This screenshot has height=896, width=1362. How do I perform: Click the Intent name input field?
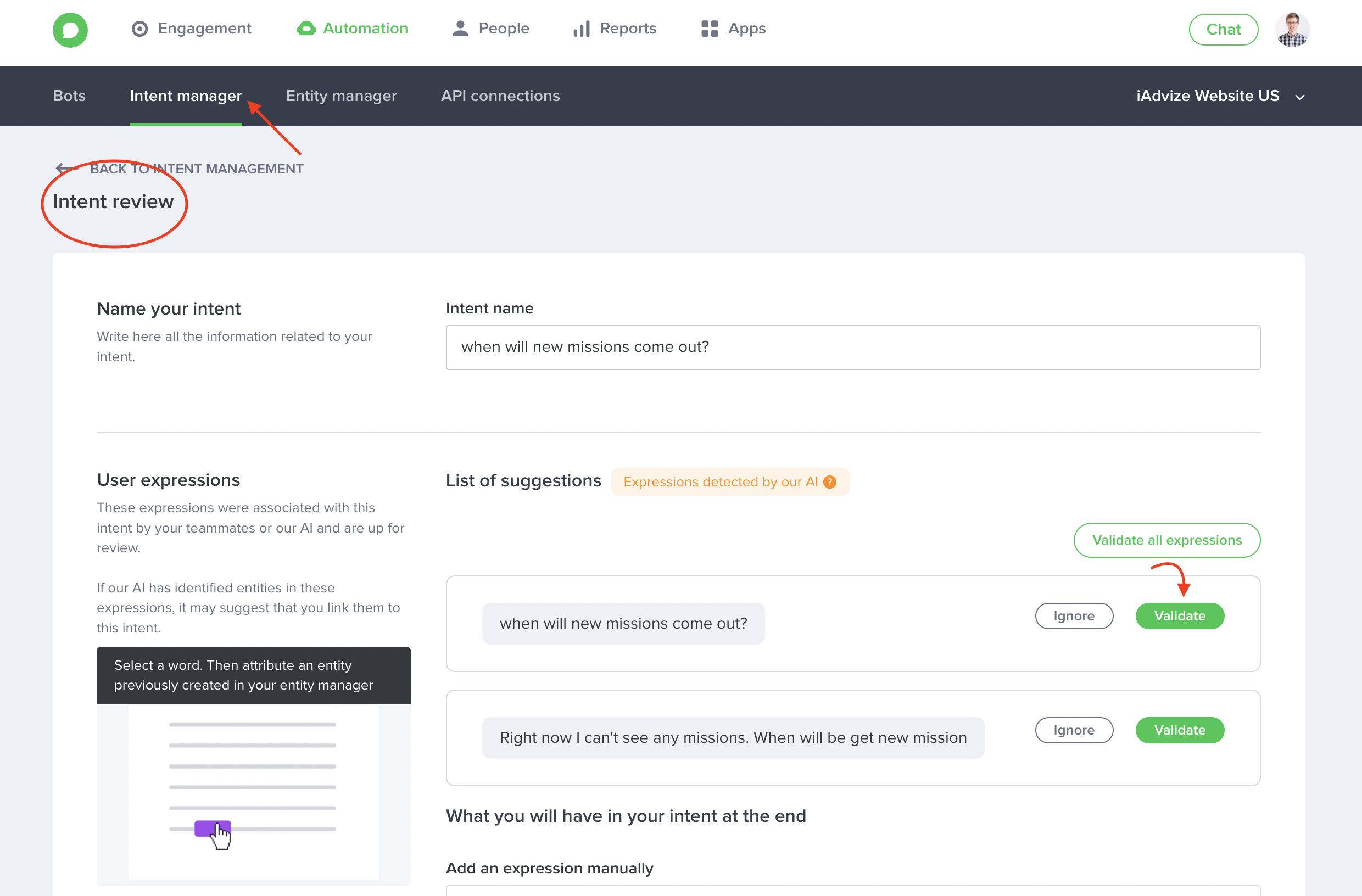coord(853,348)
